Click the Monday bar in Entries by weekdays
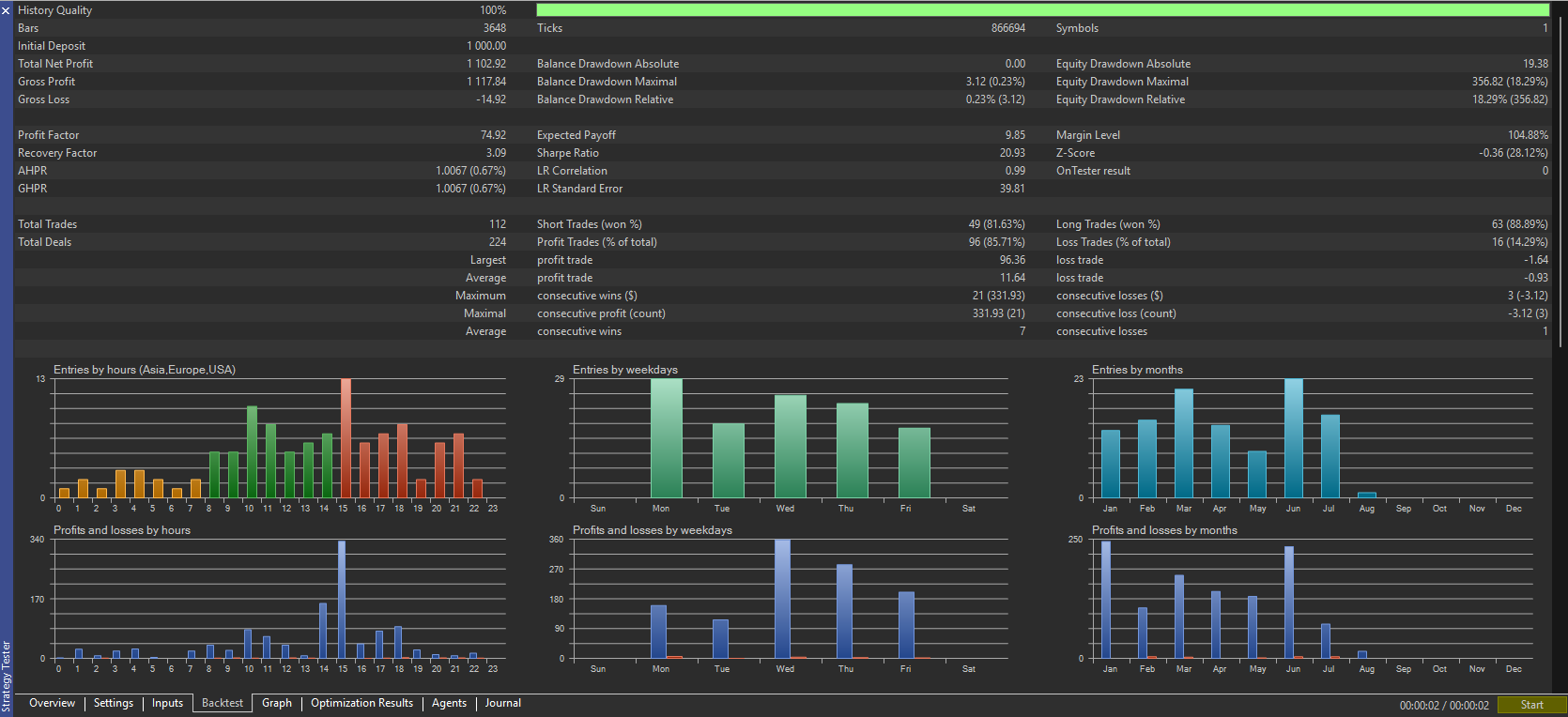This screenshot has width=1568, height=717. [667, 438]
